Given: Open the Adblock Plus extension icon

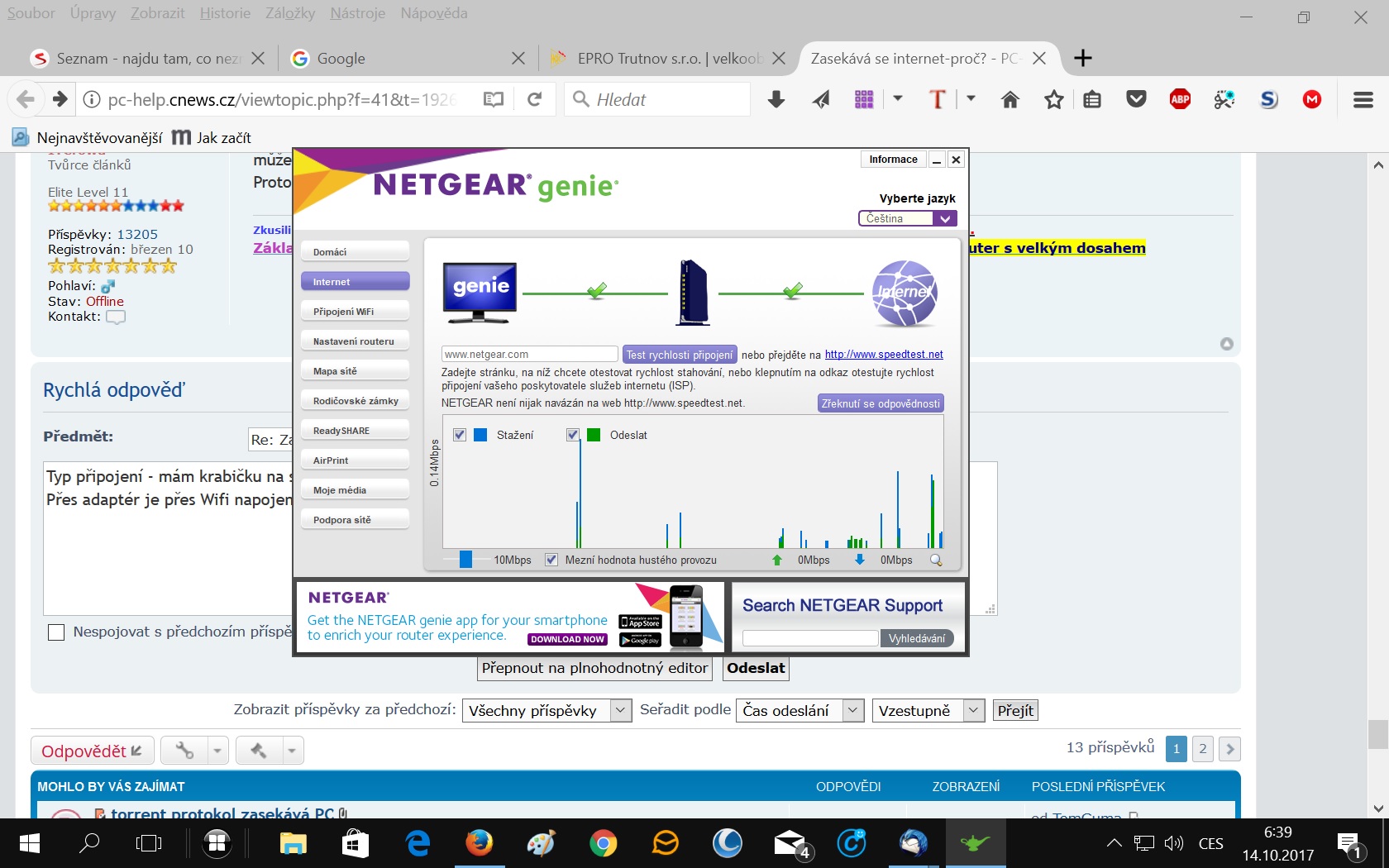Looking at the screenshot, I should click(1180, 100).
